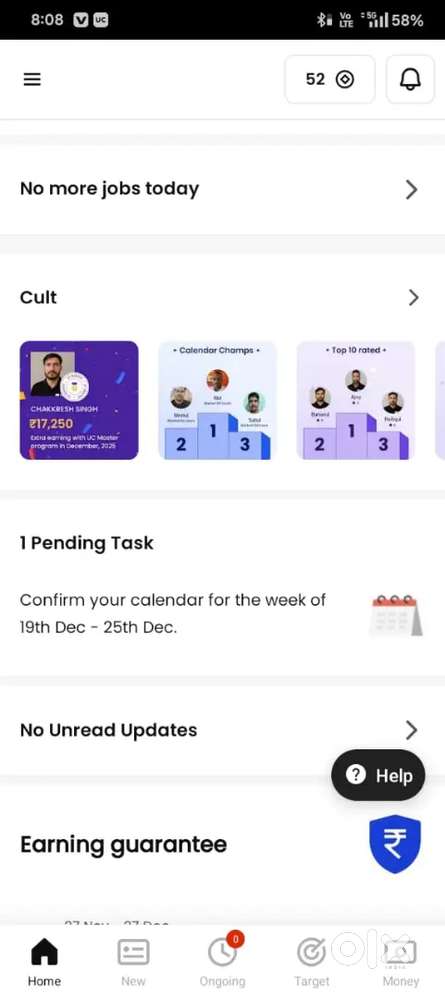Image resolution: width=445 pixels, height=999 pixels.
Task: Open the Money tab icon
Action: pos(401,953)
